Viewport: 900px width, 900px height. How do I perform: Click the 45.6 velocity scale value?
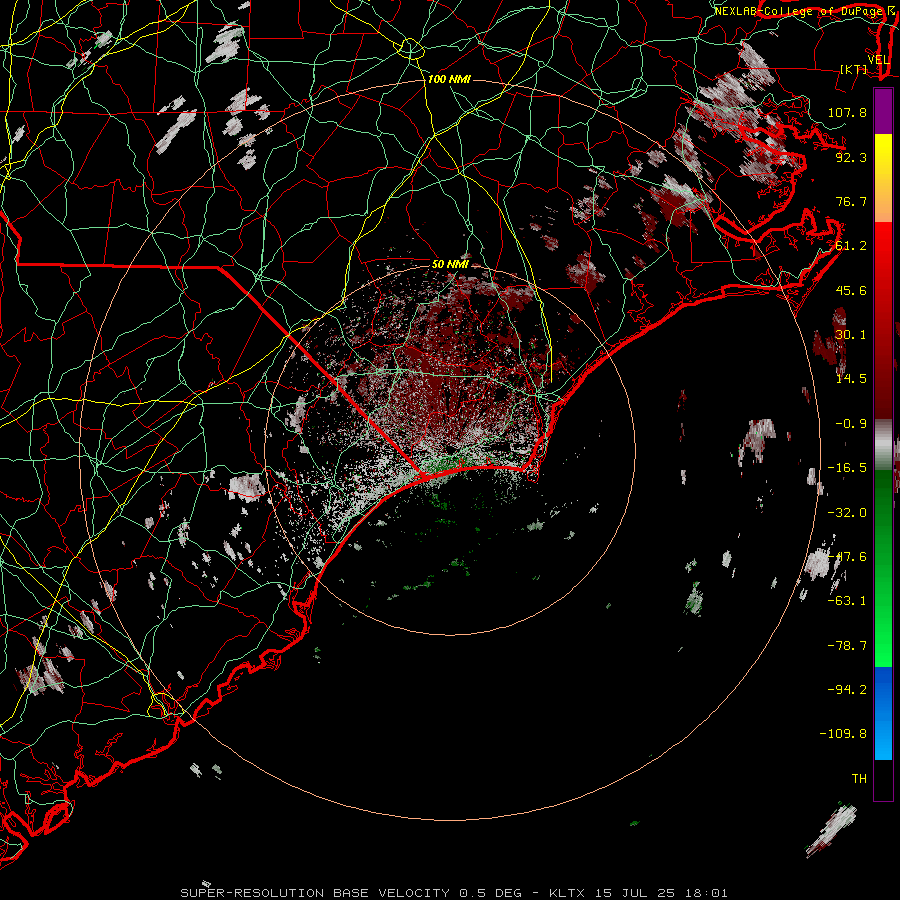tap(851, 290)
